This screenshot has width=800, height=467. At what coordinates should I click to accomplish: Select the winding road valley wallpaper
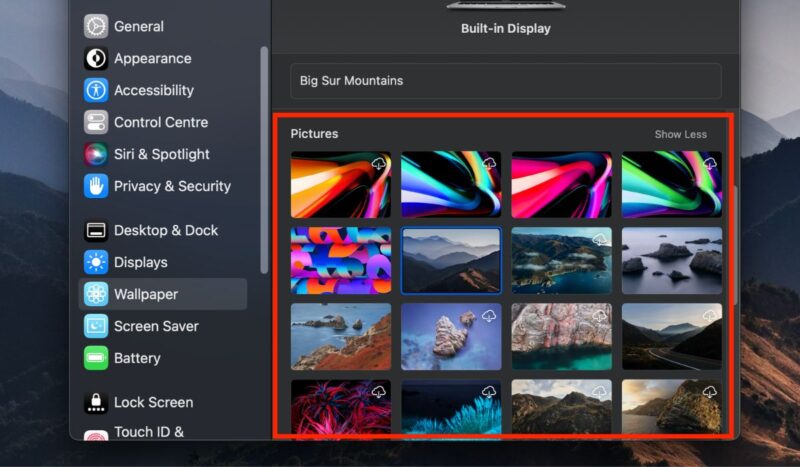click(671, 337)
